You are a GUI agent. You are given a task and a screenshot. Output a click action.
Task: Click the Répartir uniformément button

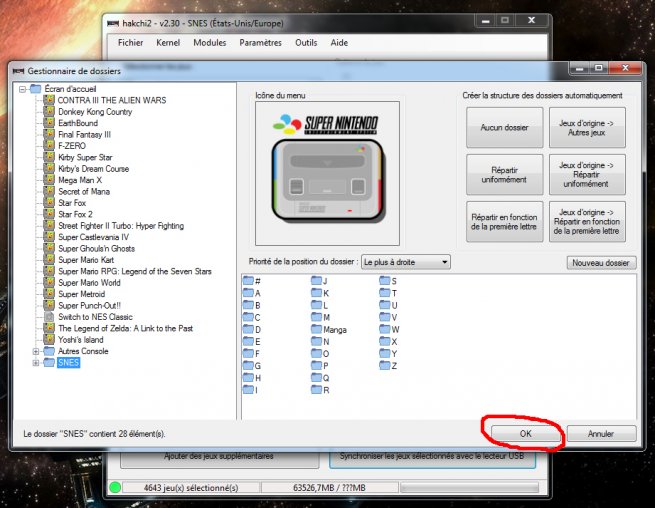pyautogui.click(x=505, y=175)
